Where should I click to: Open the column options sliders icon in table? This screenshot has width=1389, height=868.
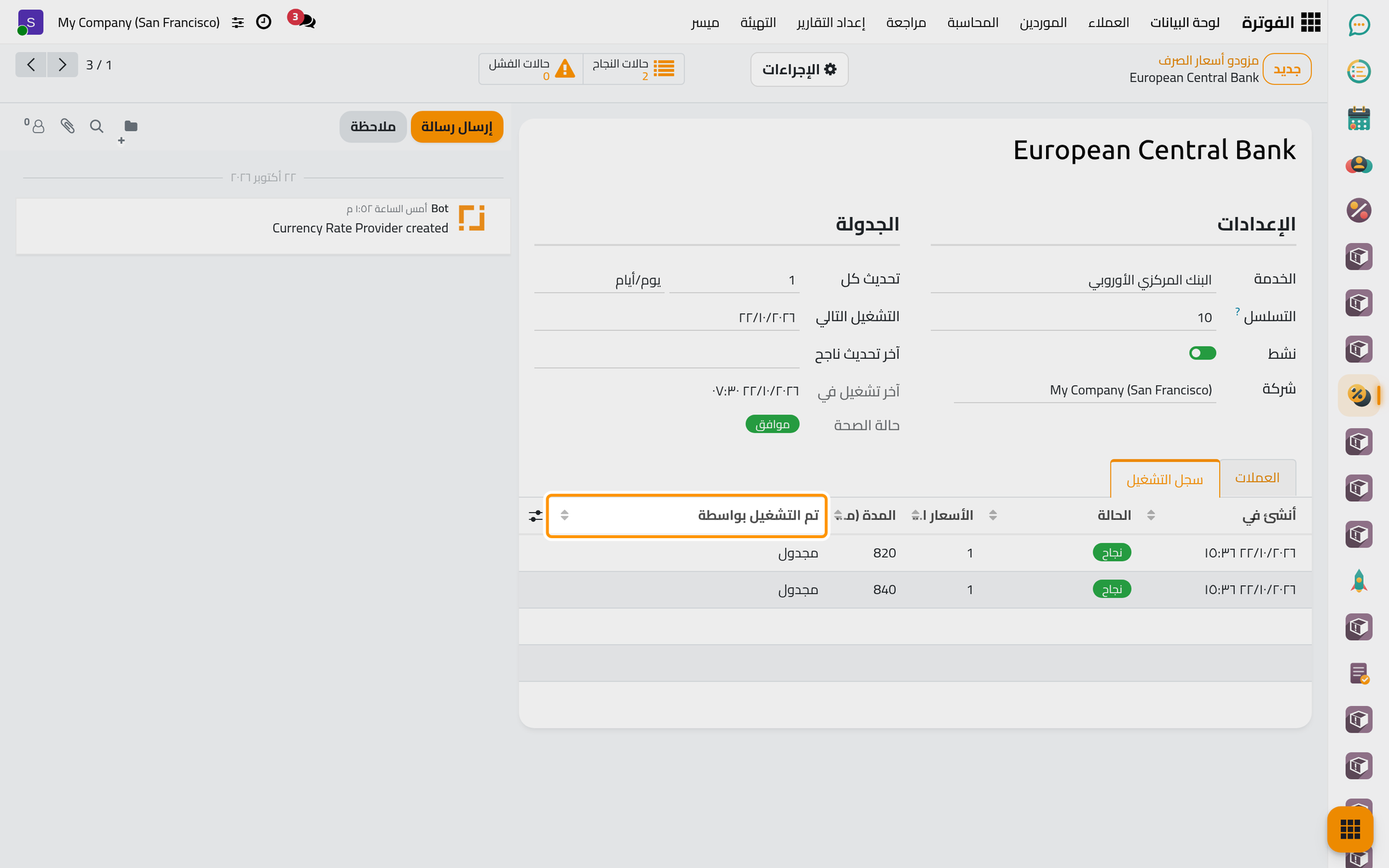pyautogui.click(x=535, y=516)
